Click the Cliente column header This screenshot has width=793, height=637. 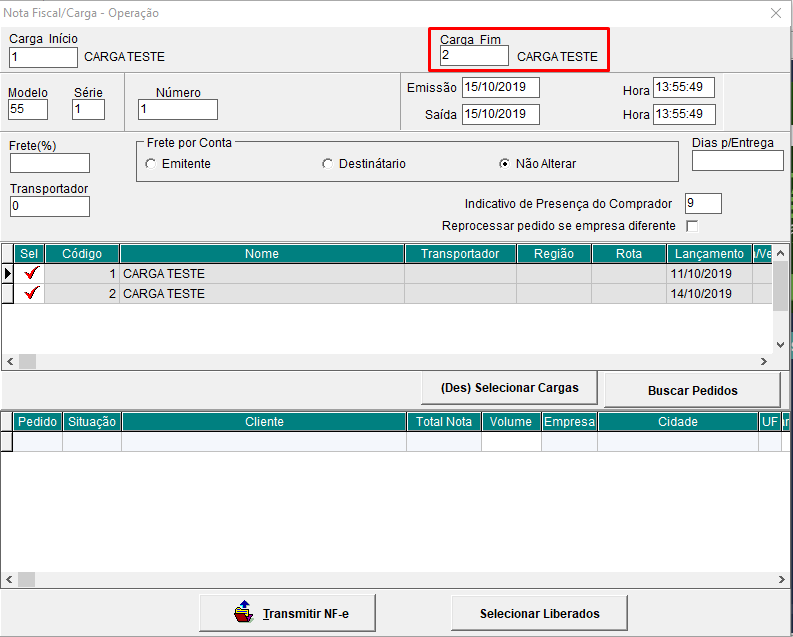(x=264, y=422)
